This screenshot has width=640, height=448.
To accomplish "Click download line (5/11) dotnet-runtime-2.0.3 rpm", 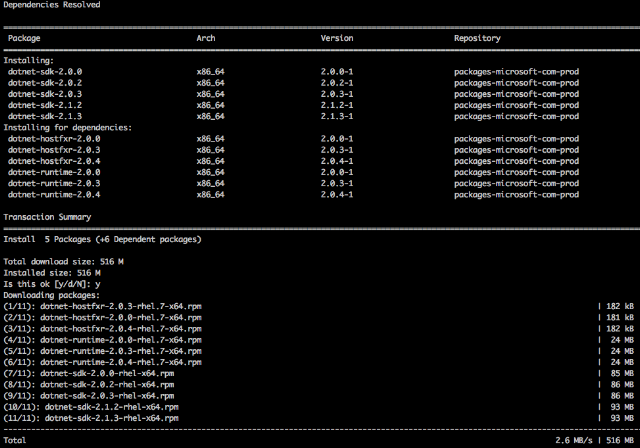I will (x=102, y=351).
